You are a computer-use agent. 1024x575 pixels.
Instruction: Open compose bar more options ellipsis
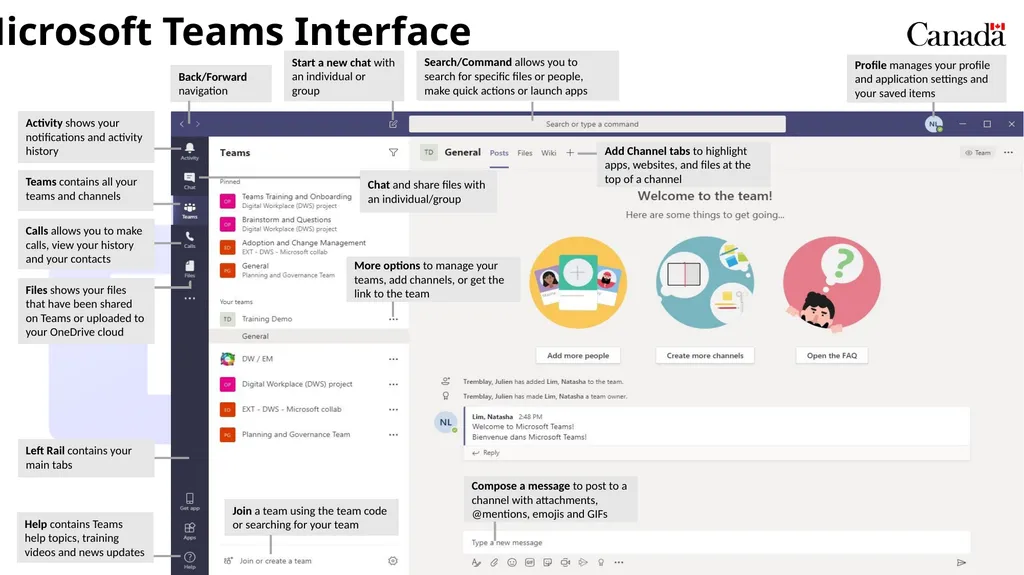(x=618, y=562)
